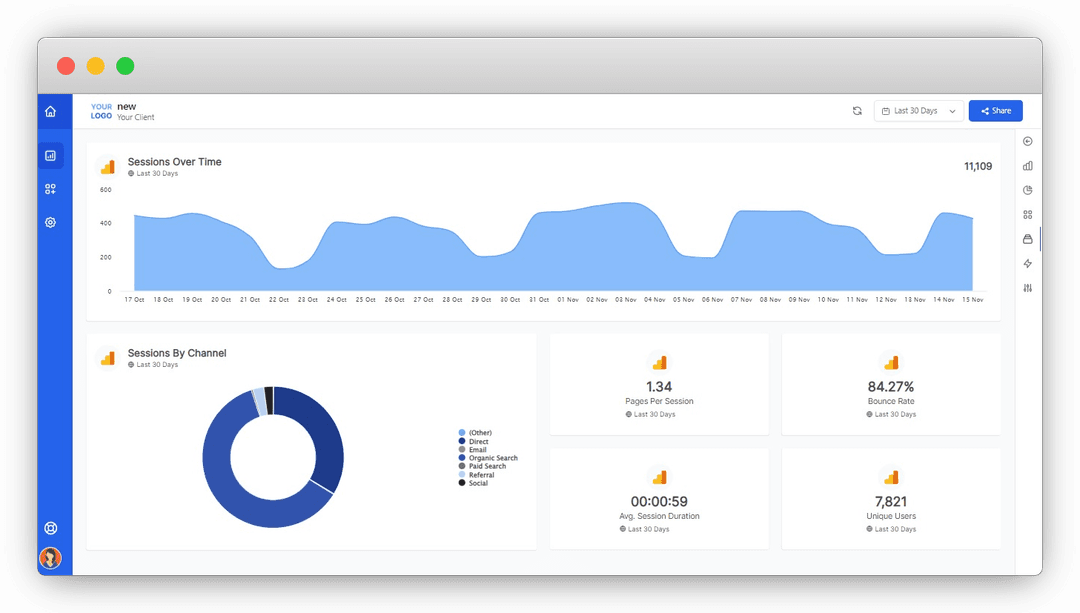This screenshot has height=613, width=1080.
Task: Select the grid widget icon in right panel
Action: pyautogui.click(x=1028, y=215)
